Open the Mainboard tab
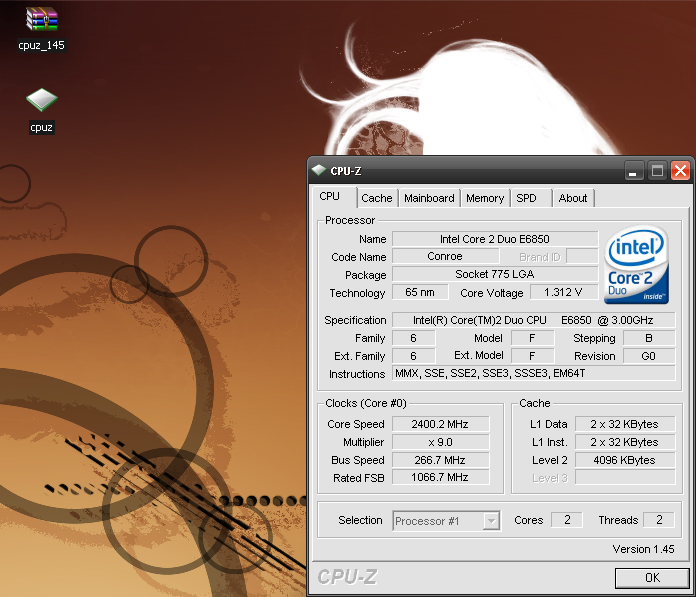This screenshot has height=597, width=696. [x=429, y=198]
